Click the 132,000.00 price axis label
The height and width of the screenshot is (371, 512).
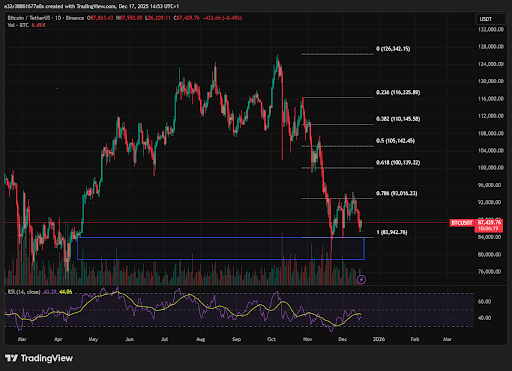coord(491,29)
